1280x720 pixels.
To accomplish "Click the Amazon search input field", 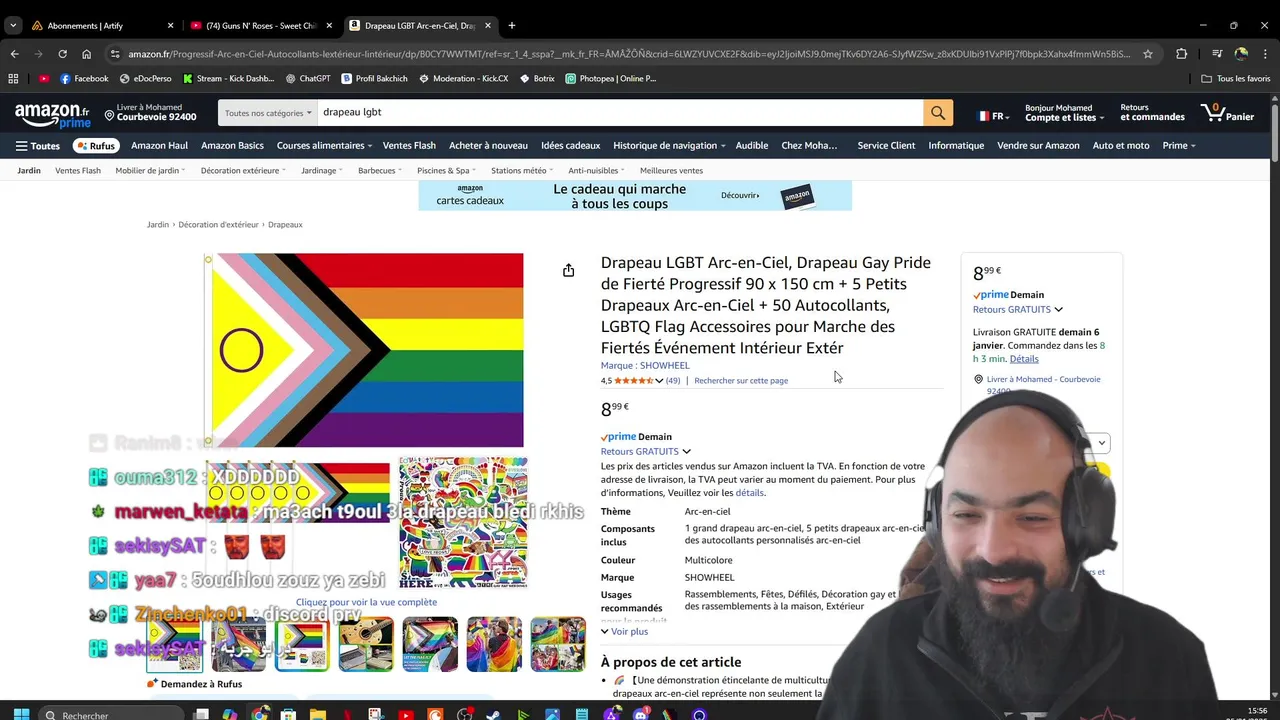I will pos(620,113).
